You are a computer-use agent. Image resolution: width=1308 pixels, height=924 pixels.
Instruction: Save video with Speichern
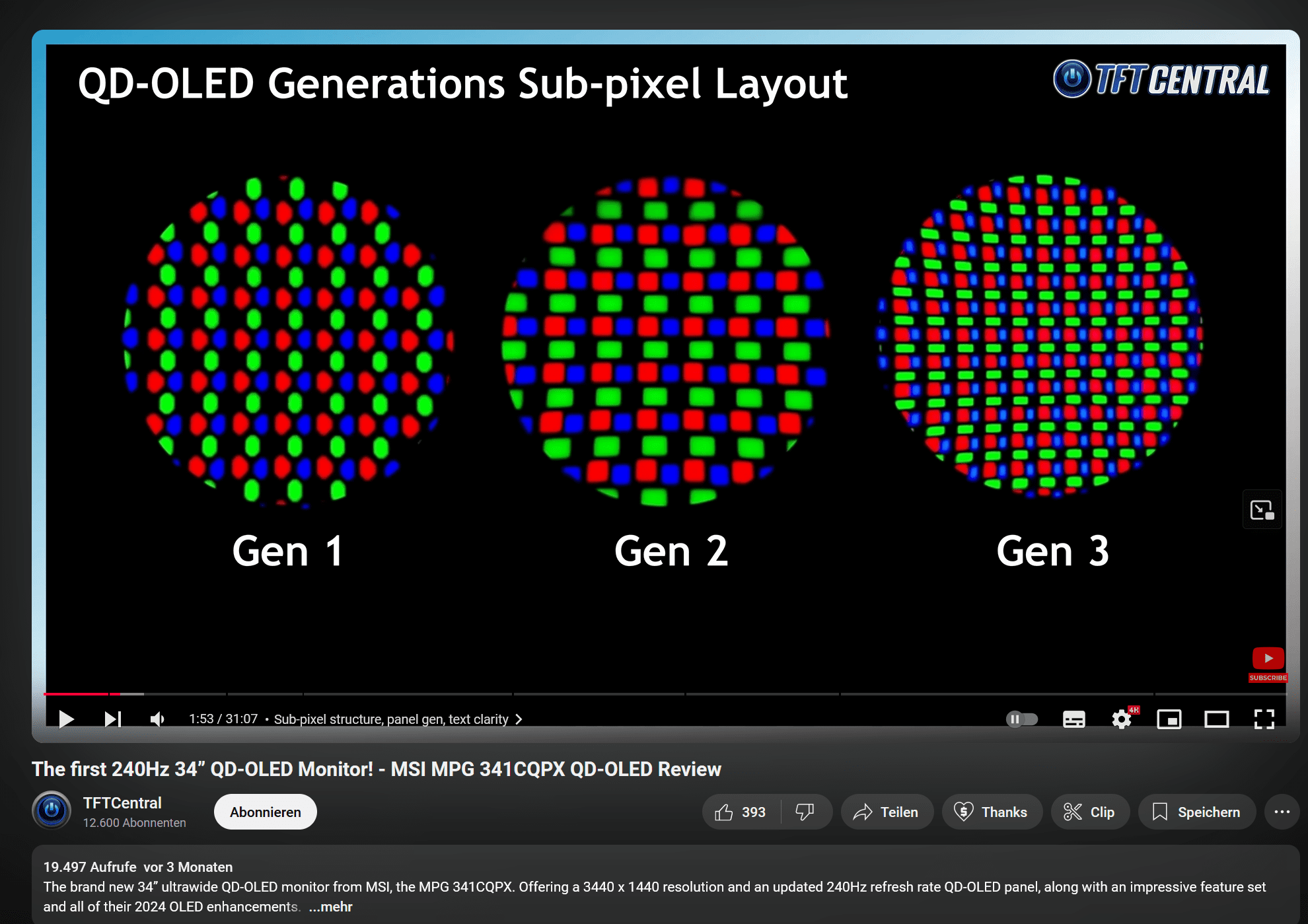point(1196,812)
